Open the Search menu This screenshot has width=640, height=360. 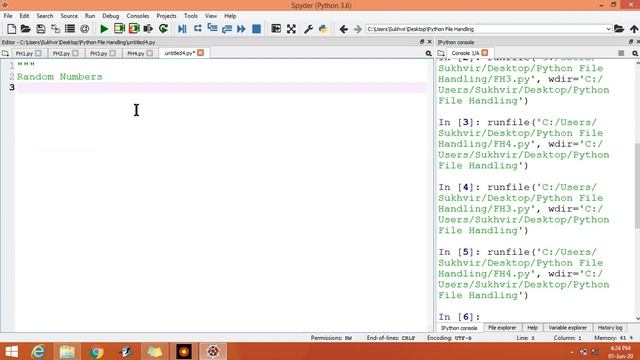(44, 16)
